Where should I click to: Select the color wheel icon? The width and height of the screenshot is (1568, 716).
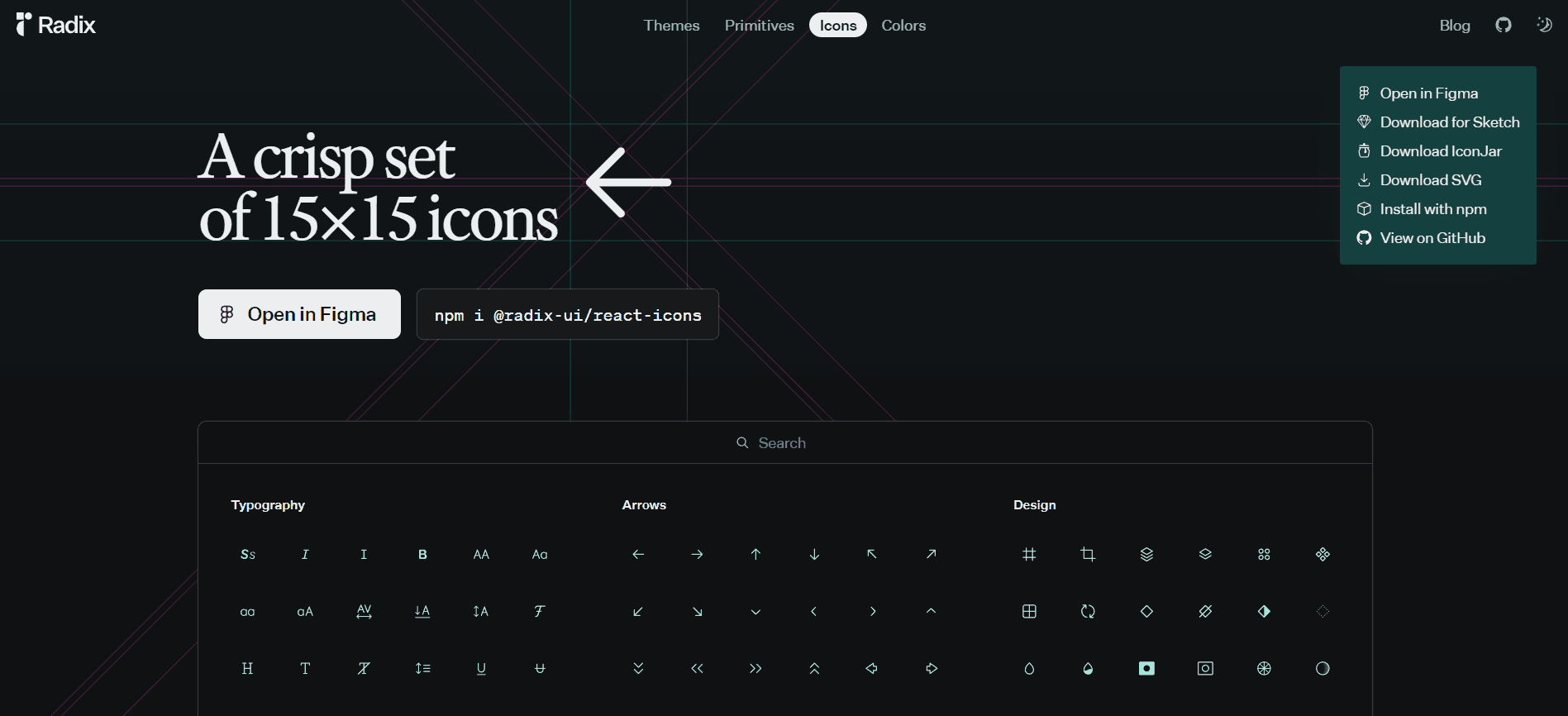pos(1264,668)
